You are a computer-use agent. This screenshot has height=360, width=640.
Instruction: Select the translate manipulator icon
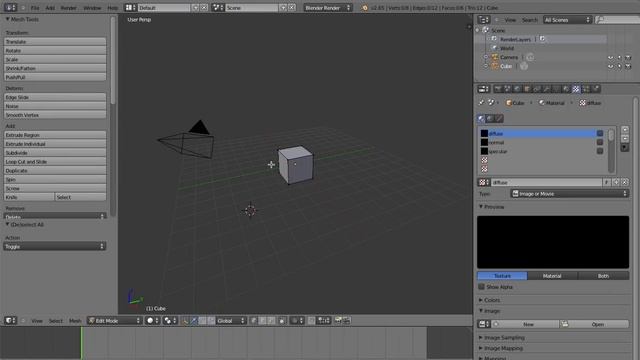pyautogui.click(x=193, y=320)
